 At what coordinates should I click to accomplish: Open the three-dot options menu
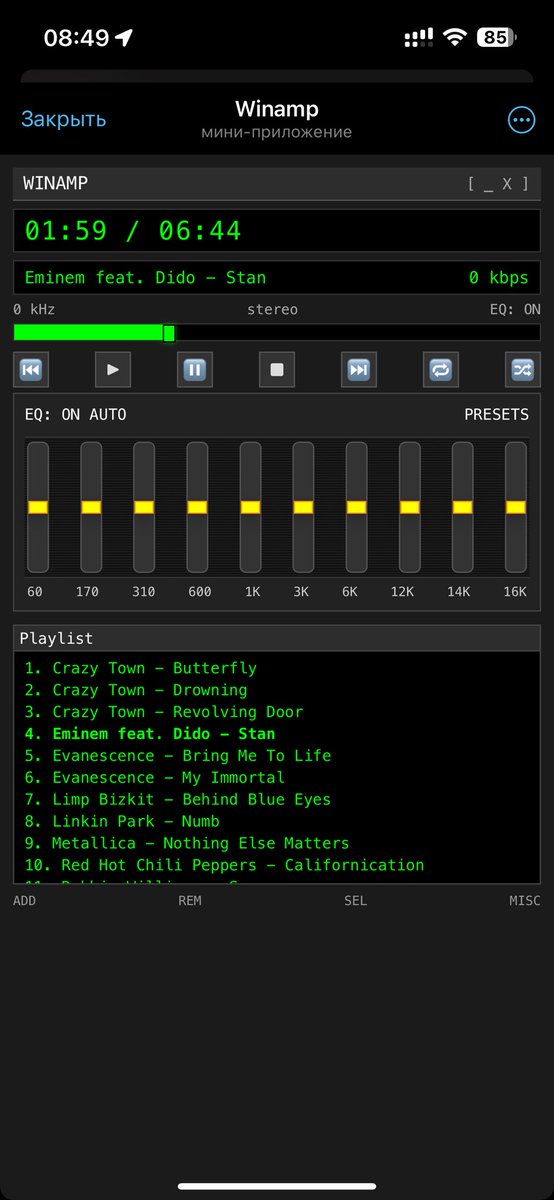[521, 120]
